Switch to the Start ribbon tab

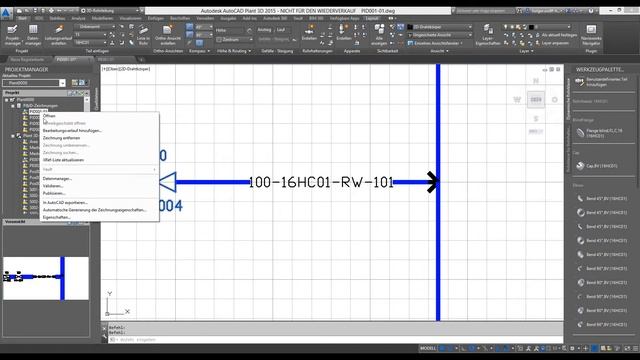(x=22, y=18)
